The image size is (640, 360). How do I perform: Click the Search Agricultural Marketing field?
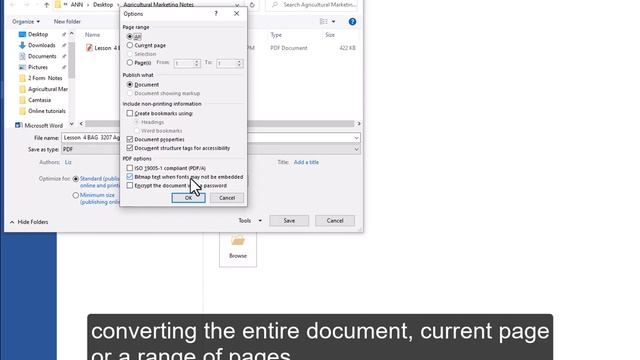[312, 5]
